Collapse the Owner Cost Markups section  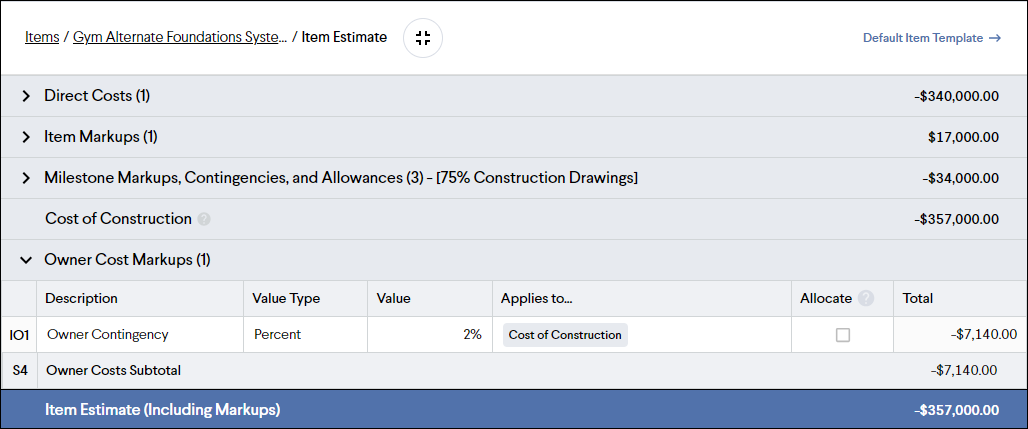(26, 260)
